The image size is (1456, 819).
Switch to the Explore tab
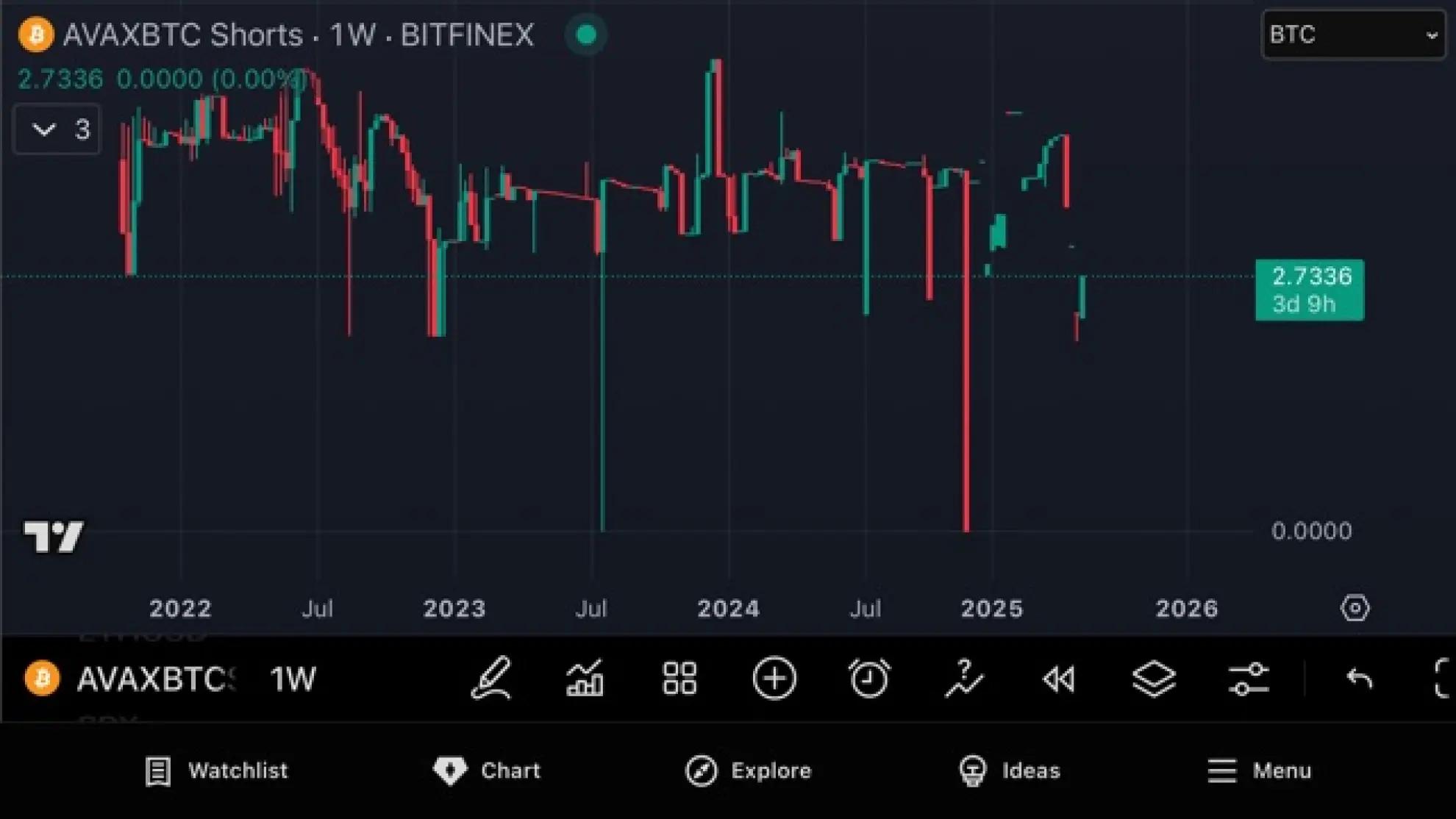pyautogui.click(x=749, y=770)
